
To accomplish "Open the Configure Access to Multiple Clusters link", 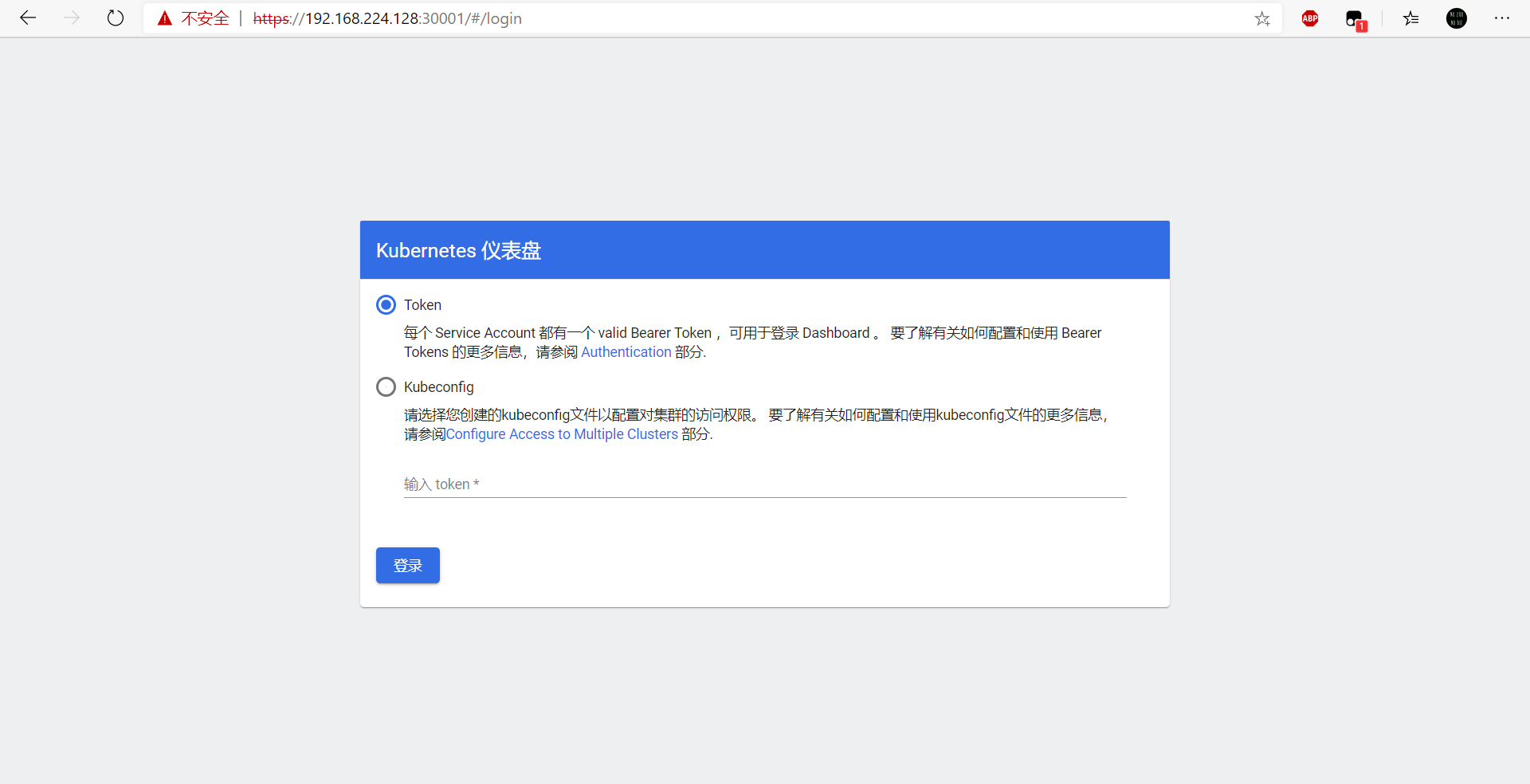I will [x=563, y=433].
